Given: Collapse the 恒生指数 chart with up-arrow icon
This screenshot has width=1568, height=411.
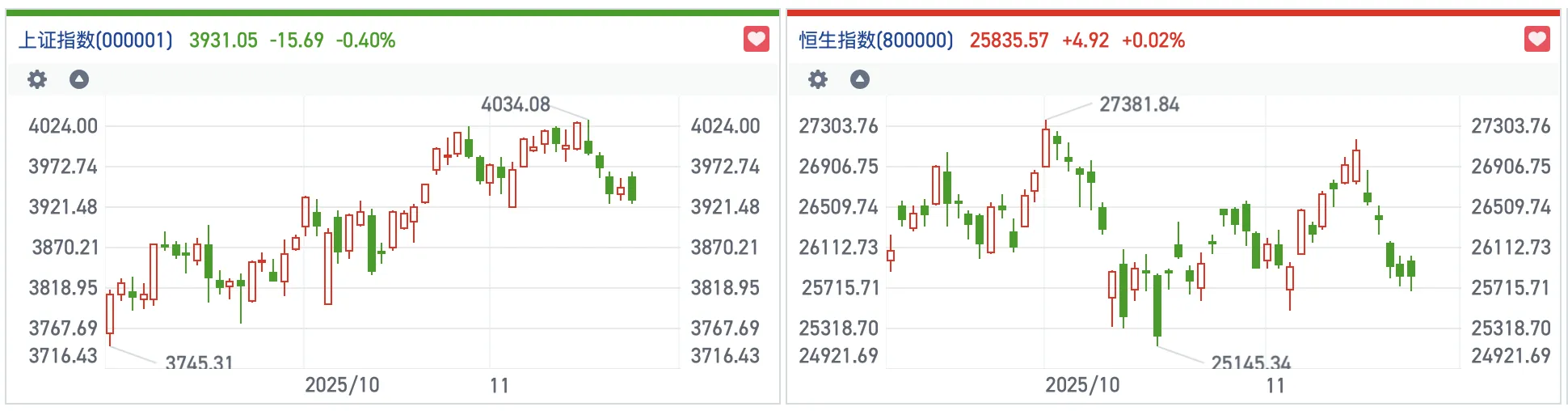Looking at the screenshot, I should tap(860, 79).
